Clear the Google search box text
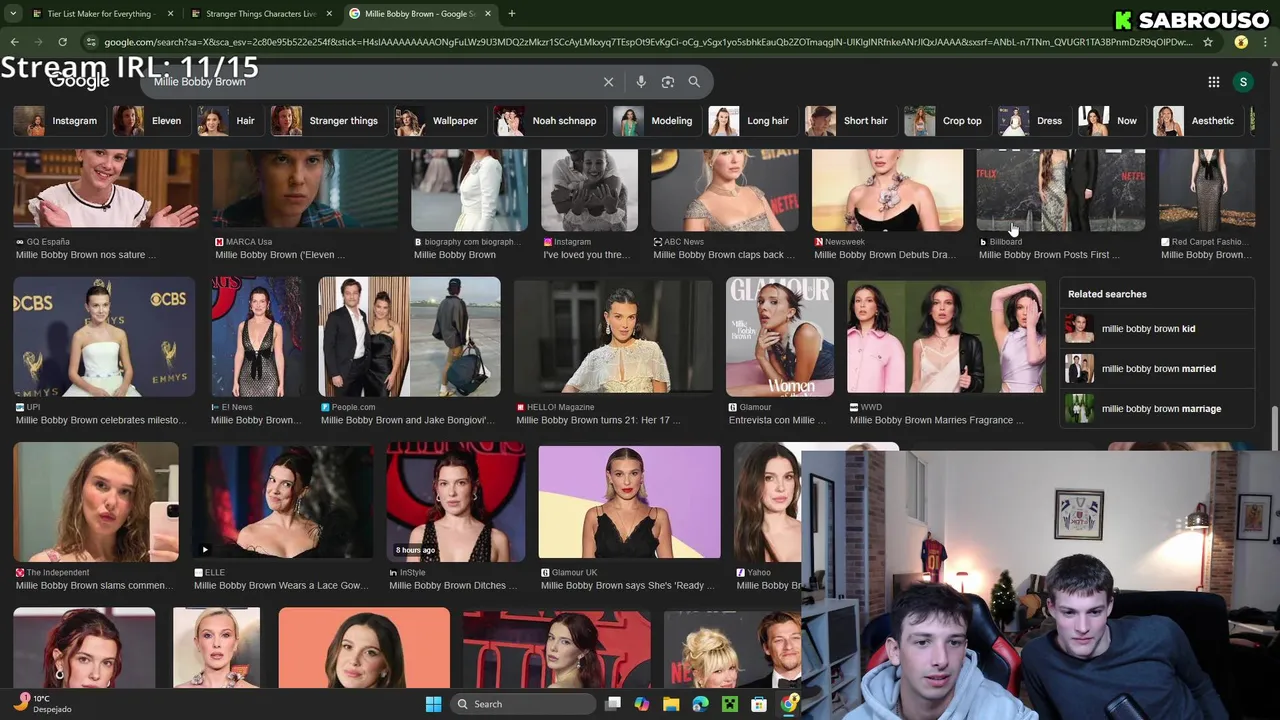1280x720 pixels. (608, 82)
